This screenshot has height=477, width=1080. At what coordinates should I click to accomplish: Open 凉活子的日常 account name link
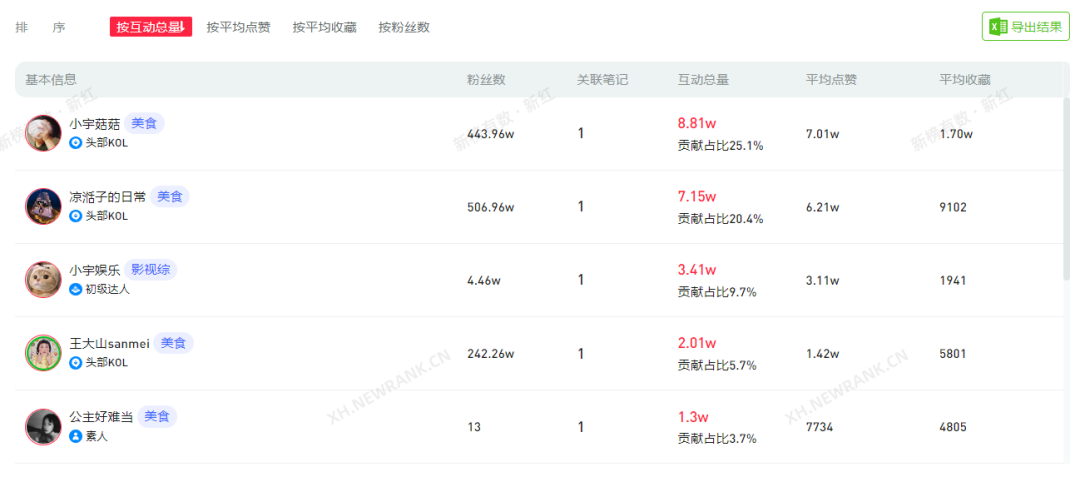coord(107,197)
